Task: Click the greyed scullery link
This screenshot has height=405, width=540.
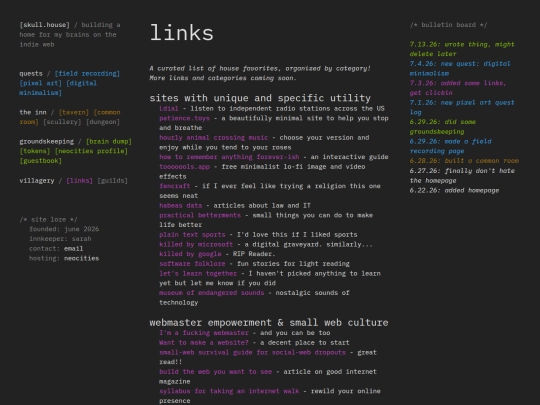Action: pos(62,122)
